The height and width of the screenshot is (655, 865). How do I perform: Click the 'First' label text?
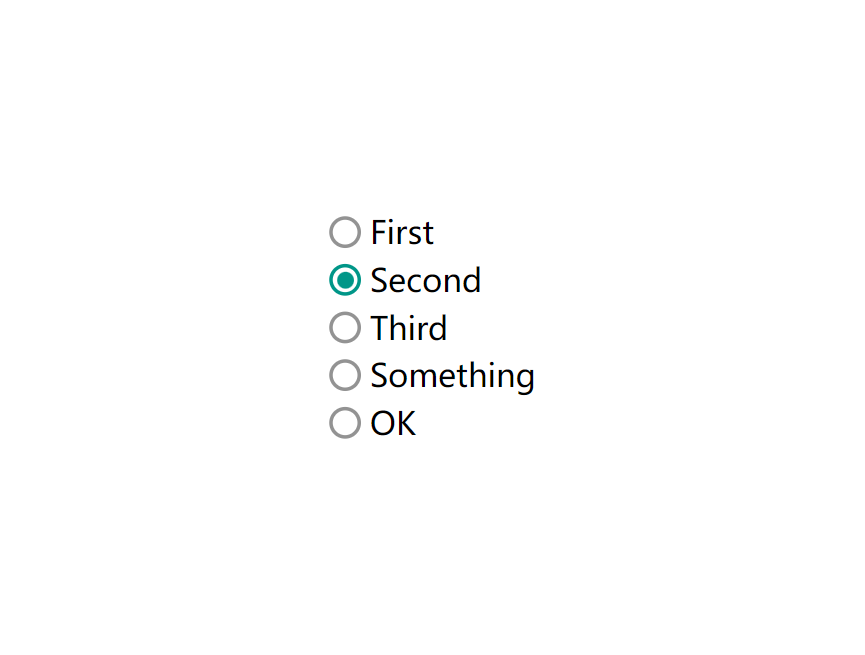pyautogui.click(x=402, y=232)
